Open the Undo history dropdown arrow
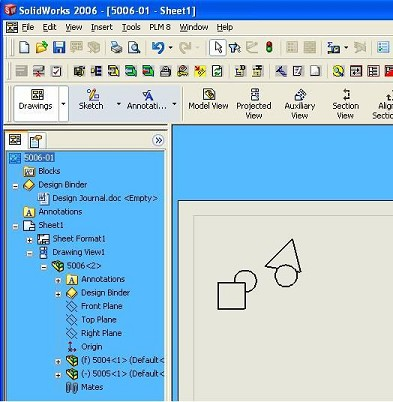Viewport: 393px width, 402px height. coord(171,48)
